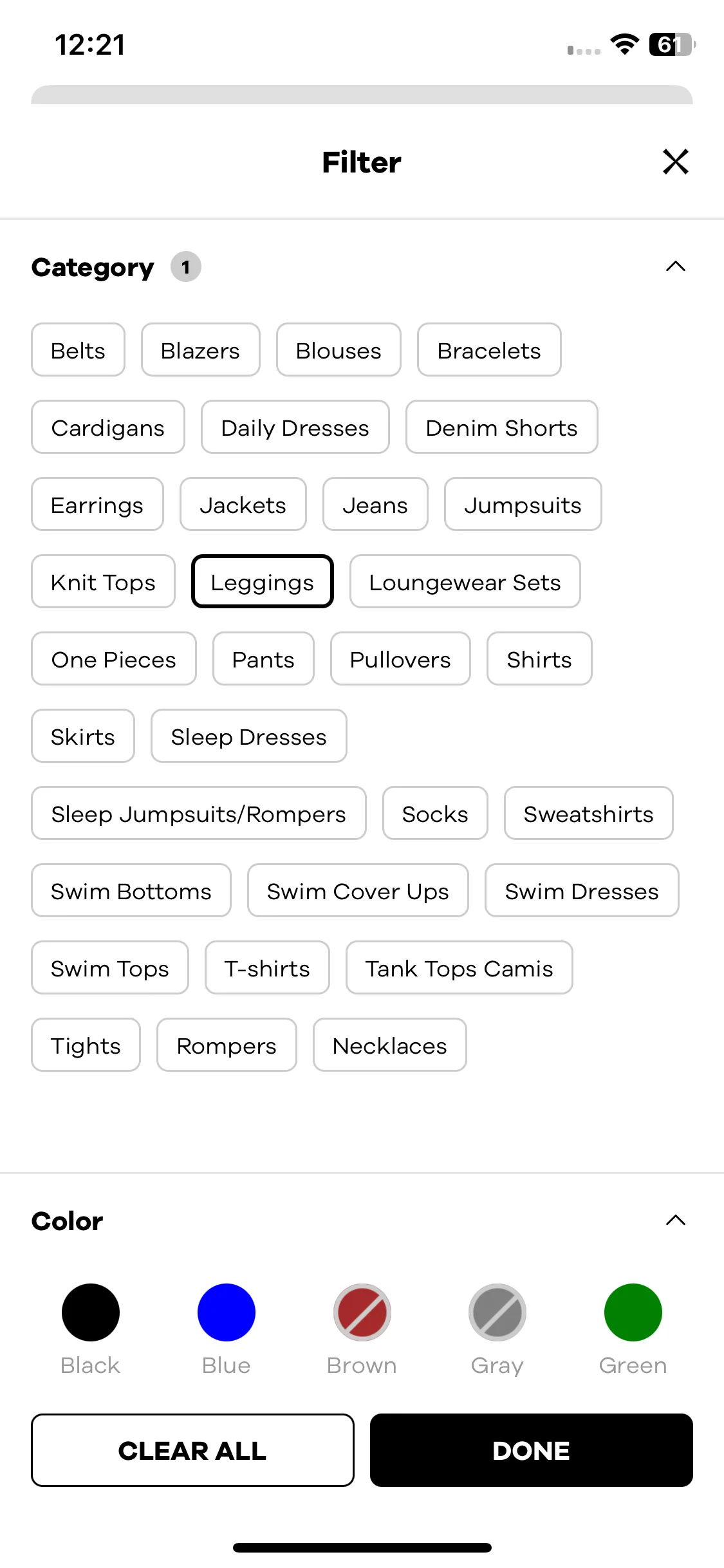Tap the Category selected count badge
724x1568 pixels.
click(186, 266)
